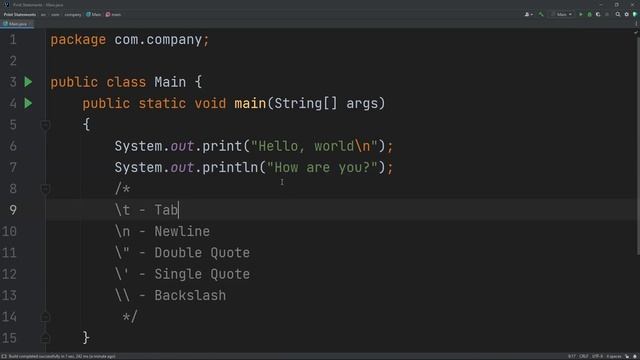640x360 pixels.
Task: Click the '\n - Newline' comment line
Action: 162,231
